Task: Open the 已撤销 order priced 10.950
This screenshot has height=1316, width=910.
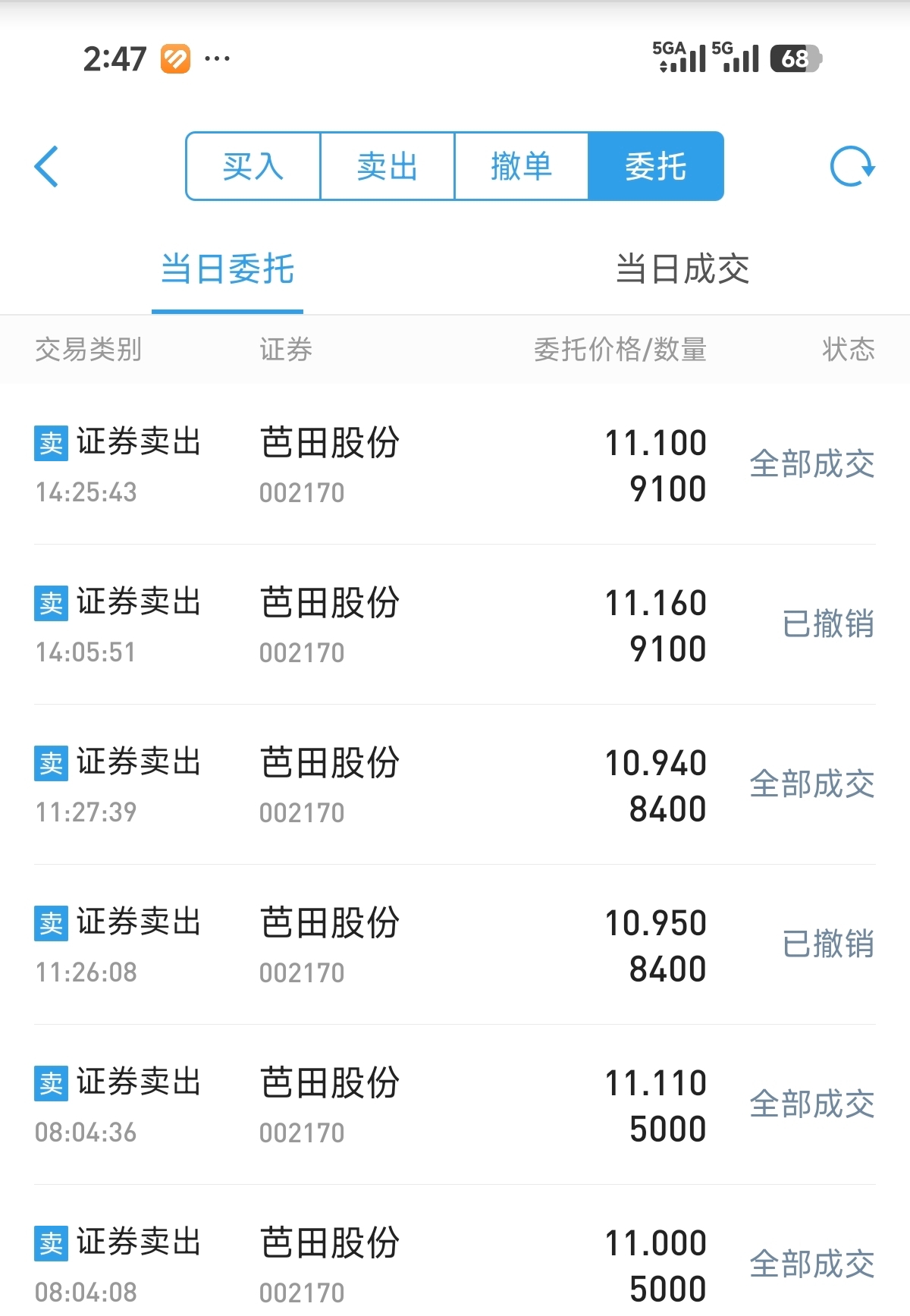Action: click(455, 944)
